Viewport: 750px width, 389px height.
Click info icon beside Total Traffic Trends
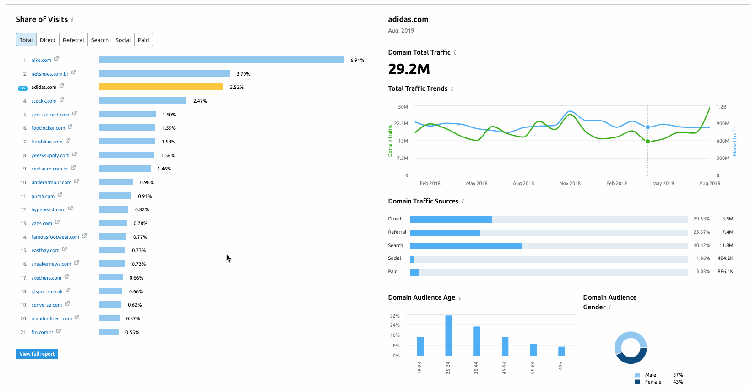tap(452, 89)
